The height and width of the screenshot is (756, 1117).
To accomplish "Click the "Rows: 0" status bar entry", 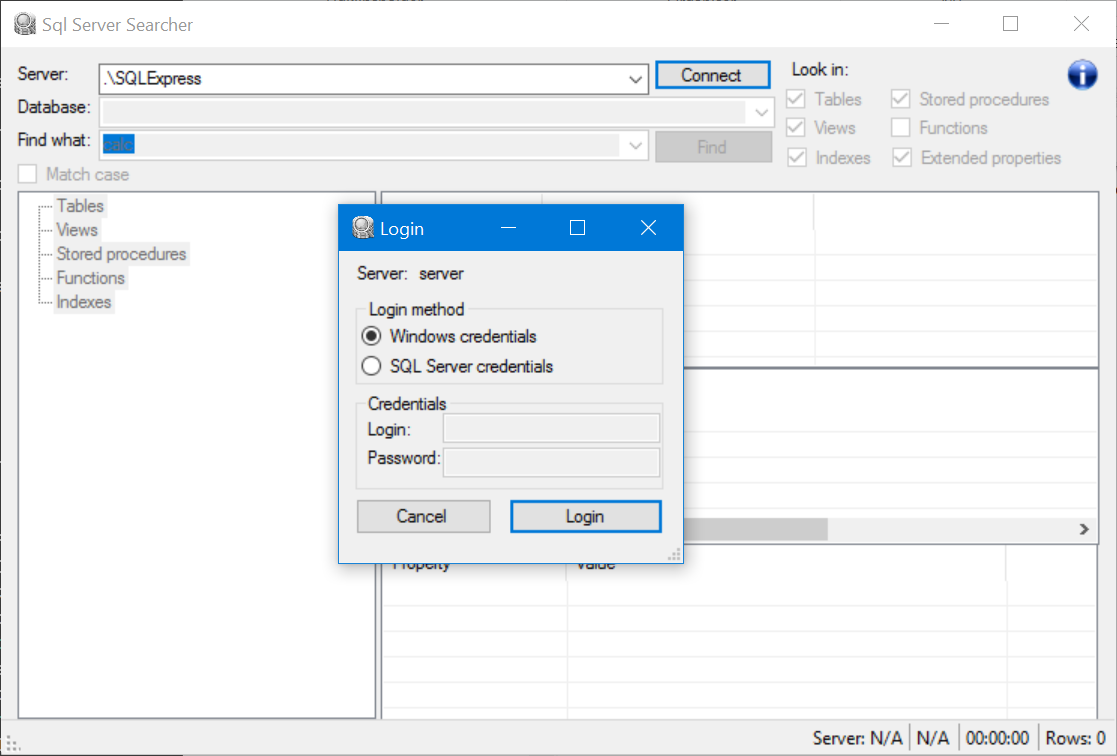I will pos(1075,738).
